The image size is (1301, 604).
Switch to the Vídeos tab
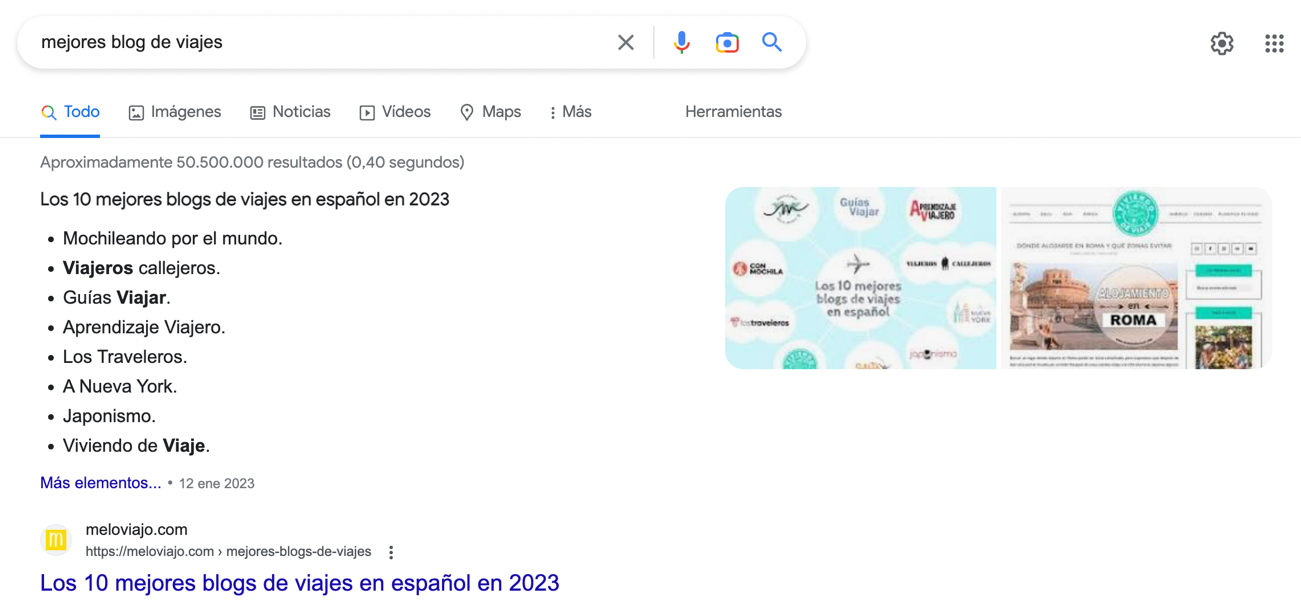(395, 112)
